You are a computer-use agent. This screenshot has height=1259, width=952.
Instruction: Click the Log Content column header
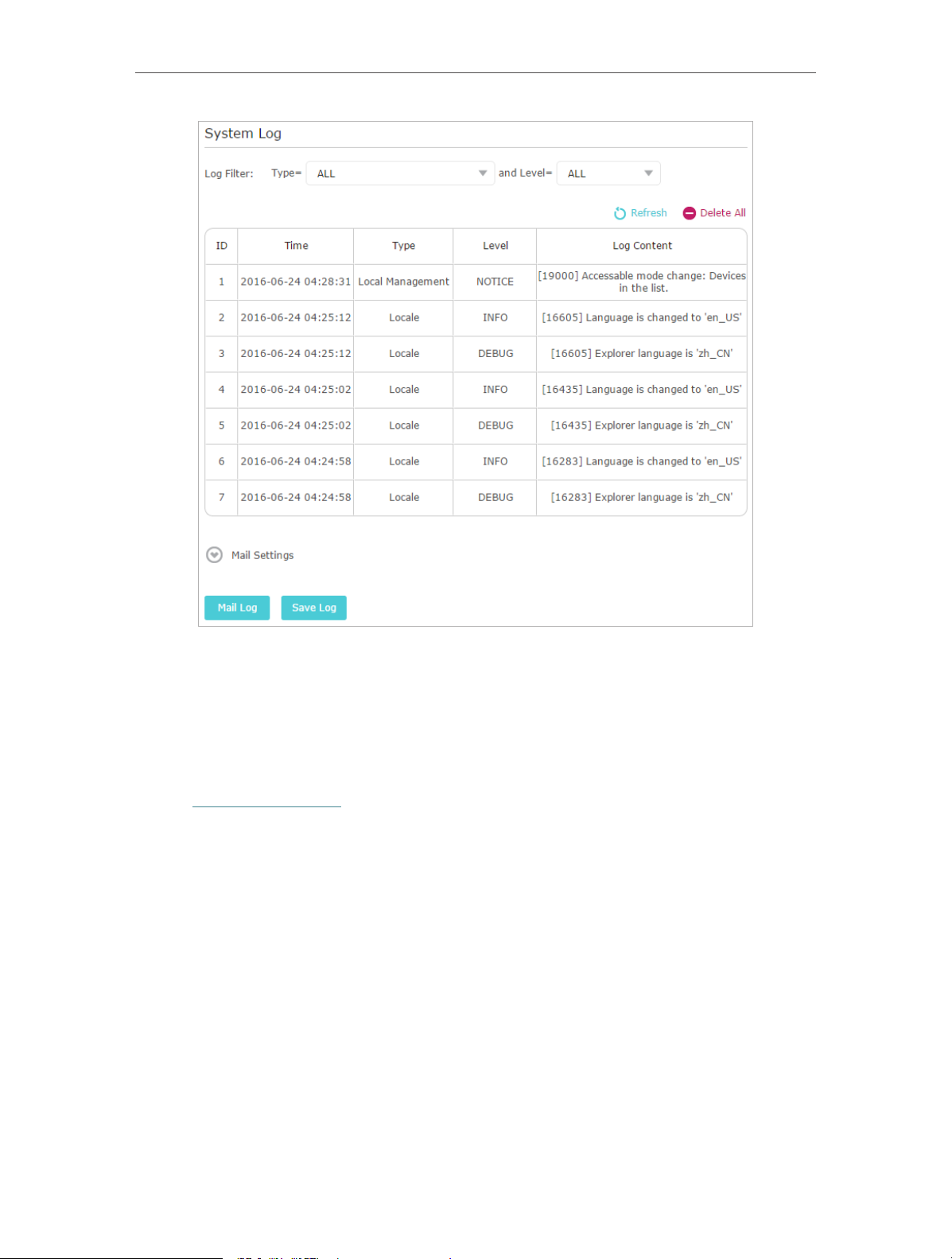click(642, 246)
